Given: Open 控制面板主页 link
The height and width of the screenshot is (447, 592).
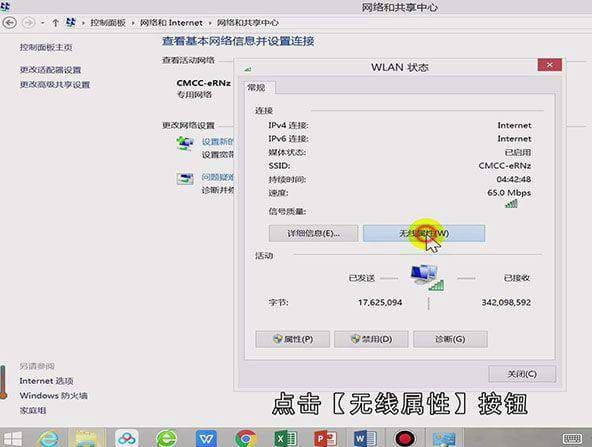Looking at the screenshot, I should tap(46, 47).
